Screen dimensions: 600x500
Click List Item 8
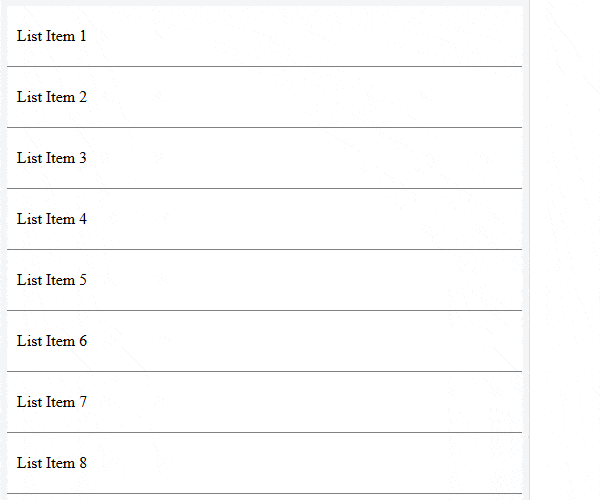click(264, 463)
